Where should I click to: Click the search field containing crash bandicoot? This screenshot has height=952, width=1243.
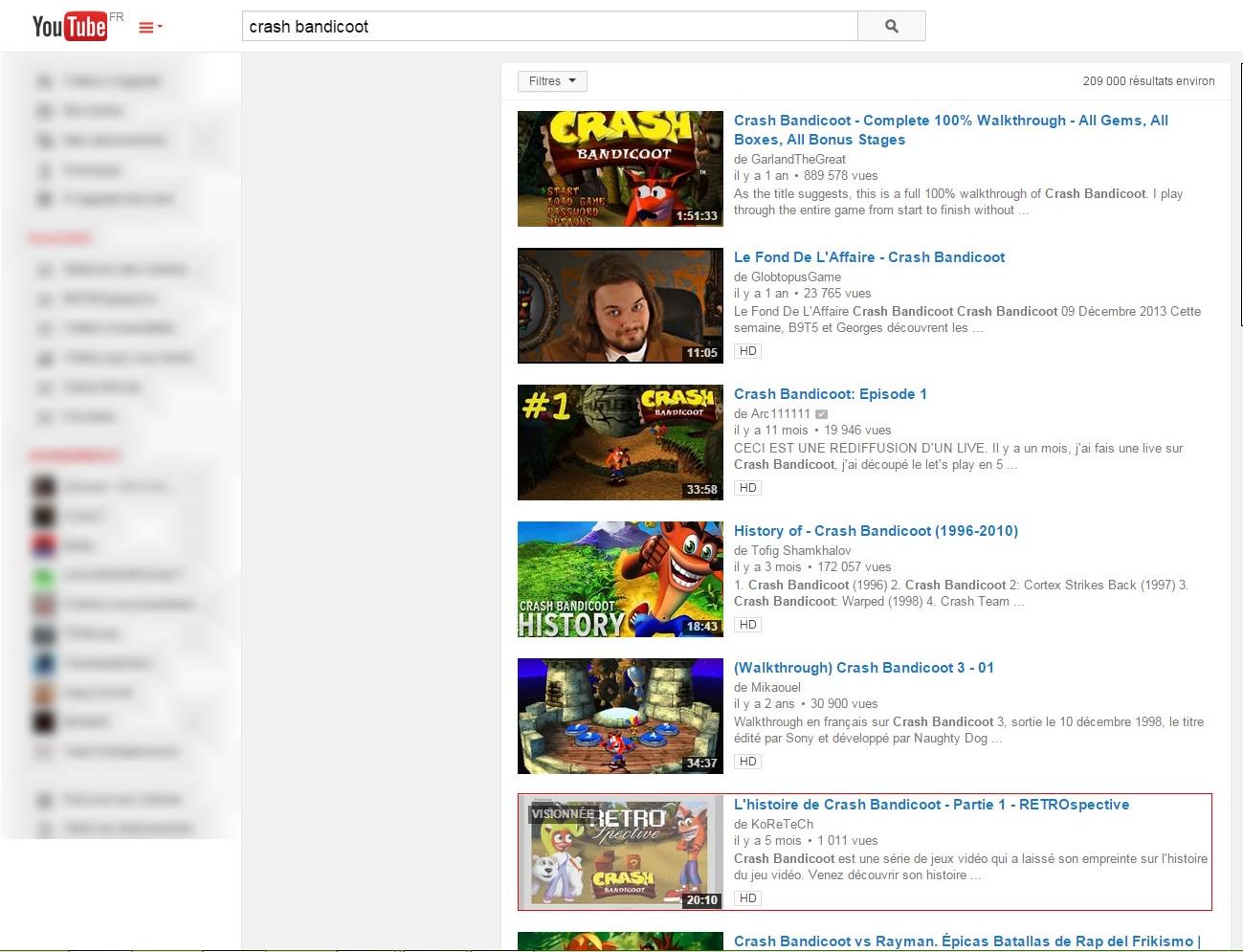550,27
